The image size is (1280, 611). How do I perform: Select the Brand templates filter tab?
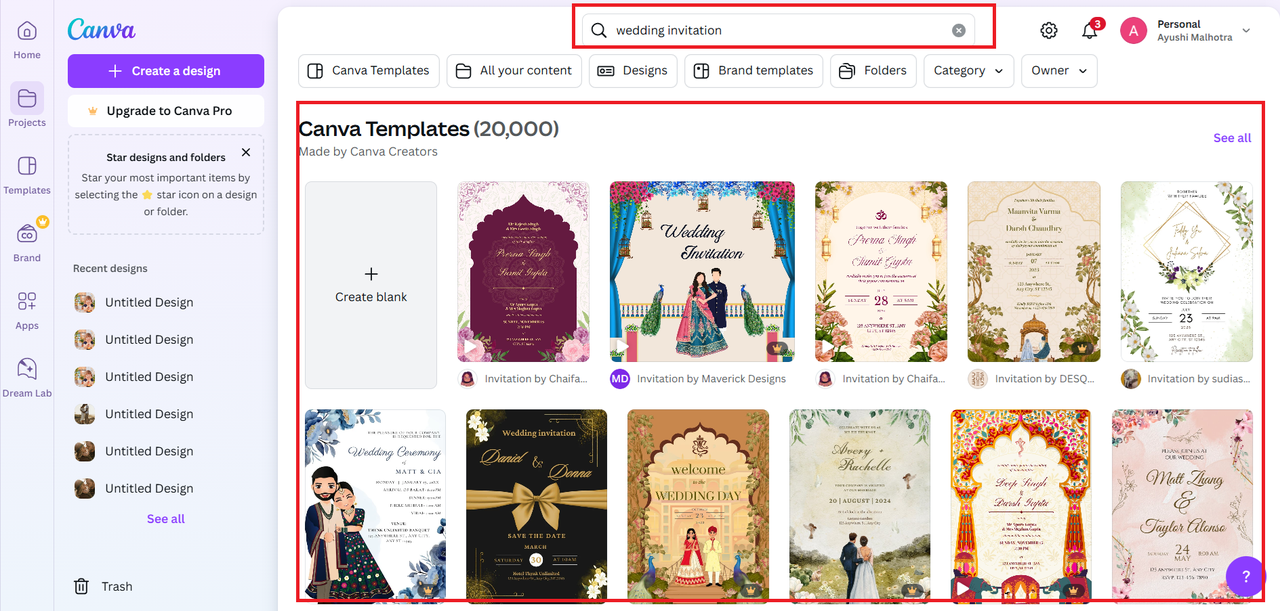click(x=753, y=71)
